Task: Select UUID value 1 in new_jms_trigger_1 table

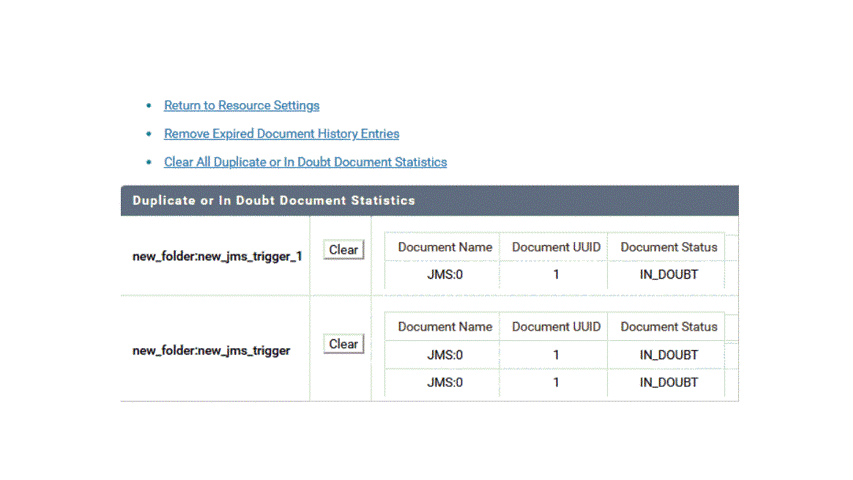Action: pos(556,275)
